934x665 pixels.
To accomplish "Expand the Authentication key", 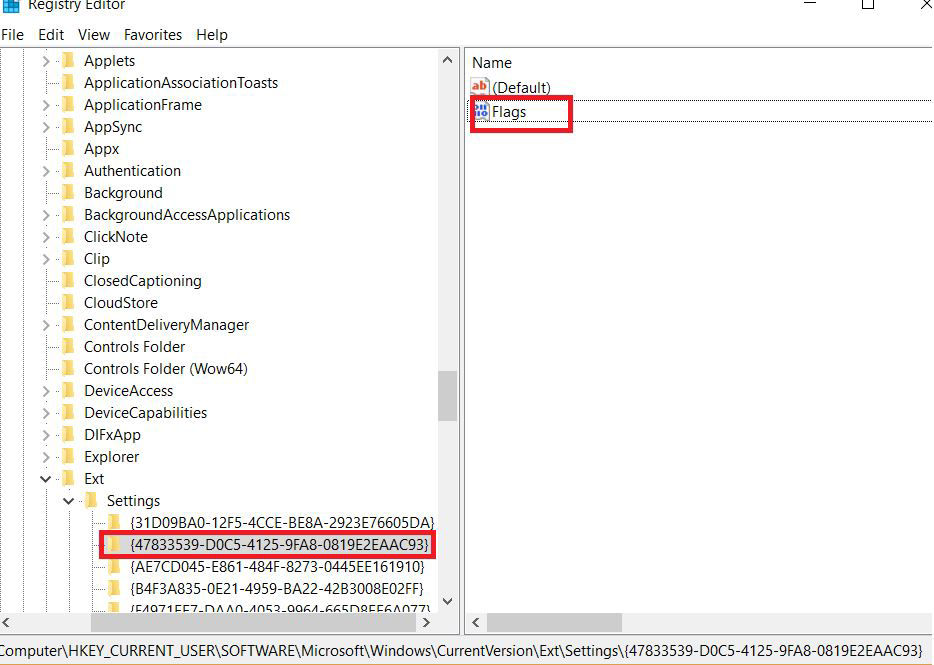I will click(x=46, y=172).
